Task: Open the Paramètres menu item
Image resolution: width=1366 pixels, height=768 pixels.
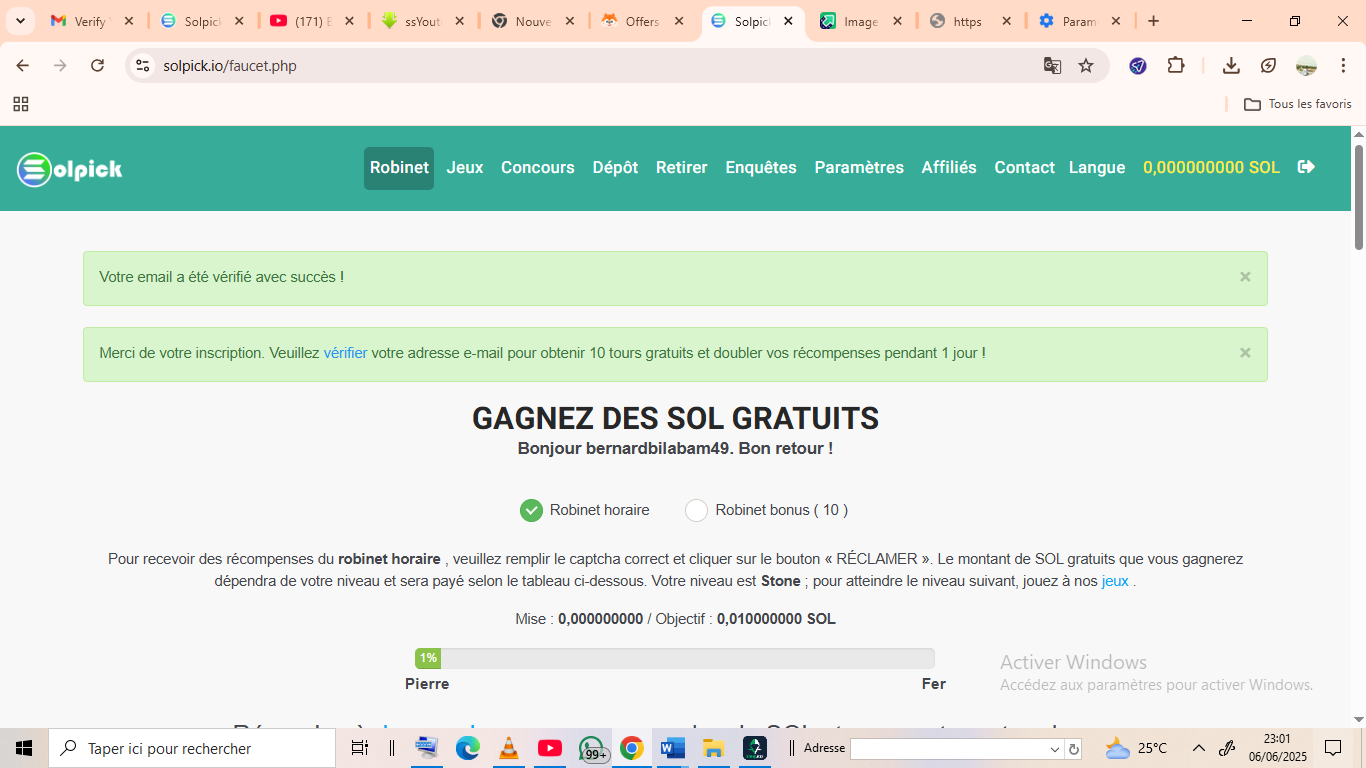Action: pyautogui.click(x=859, y=168)
